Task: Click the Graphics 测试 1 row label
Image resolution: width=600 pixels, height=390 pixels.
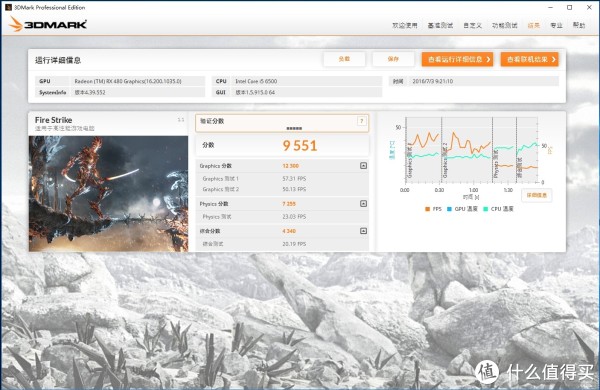Action: [x=220, y=179]
